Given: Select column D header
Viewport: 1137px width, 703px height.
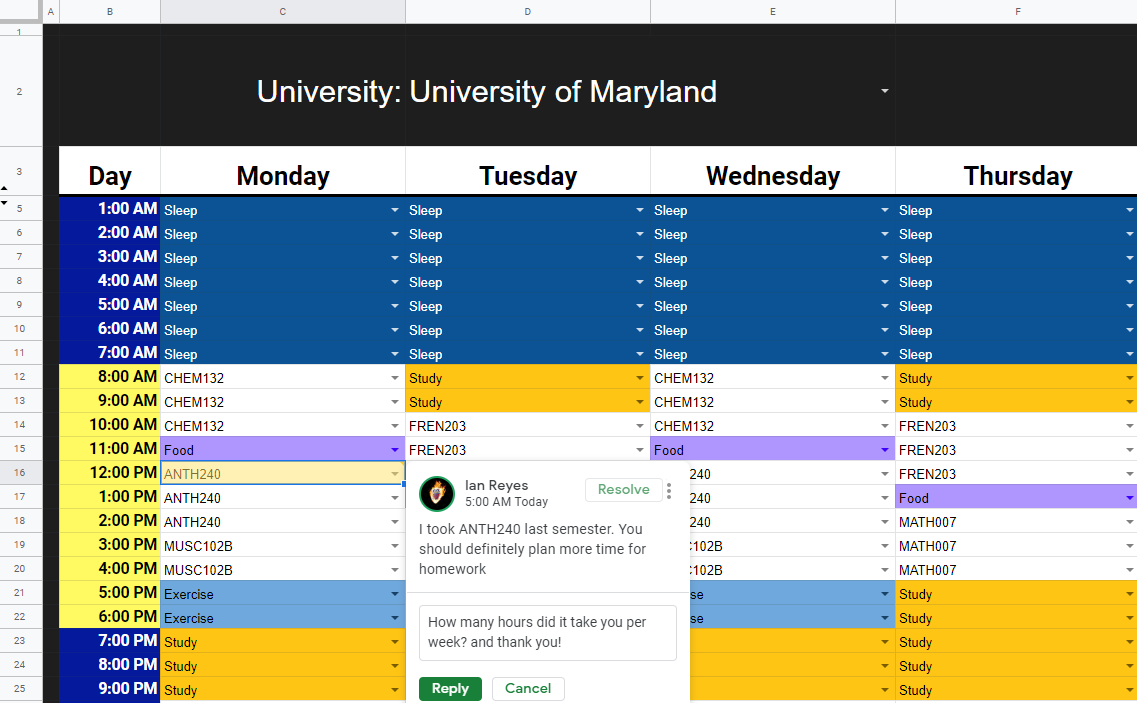Looking at the screenshot, I should [527, 11].
